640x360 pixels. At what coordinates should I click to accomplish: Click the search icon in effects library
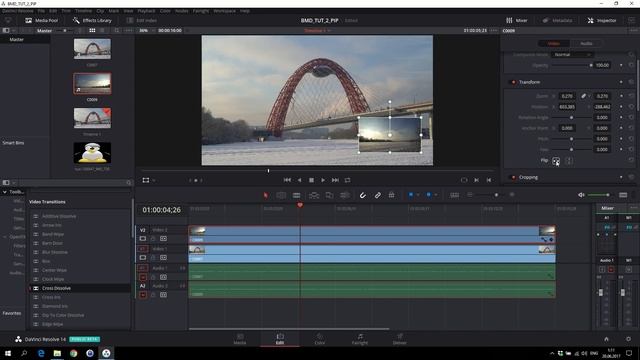pos(129,182)
